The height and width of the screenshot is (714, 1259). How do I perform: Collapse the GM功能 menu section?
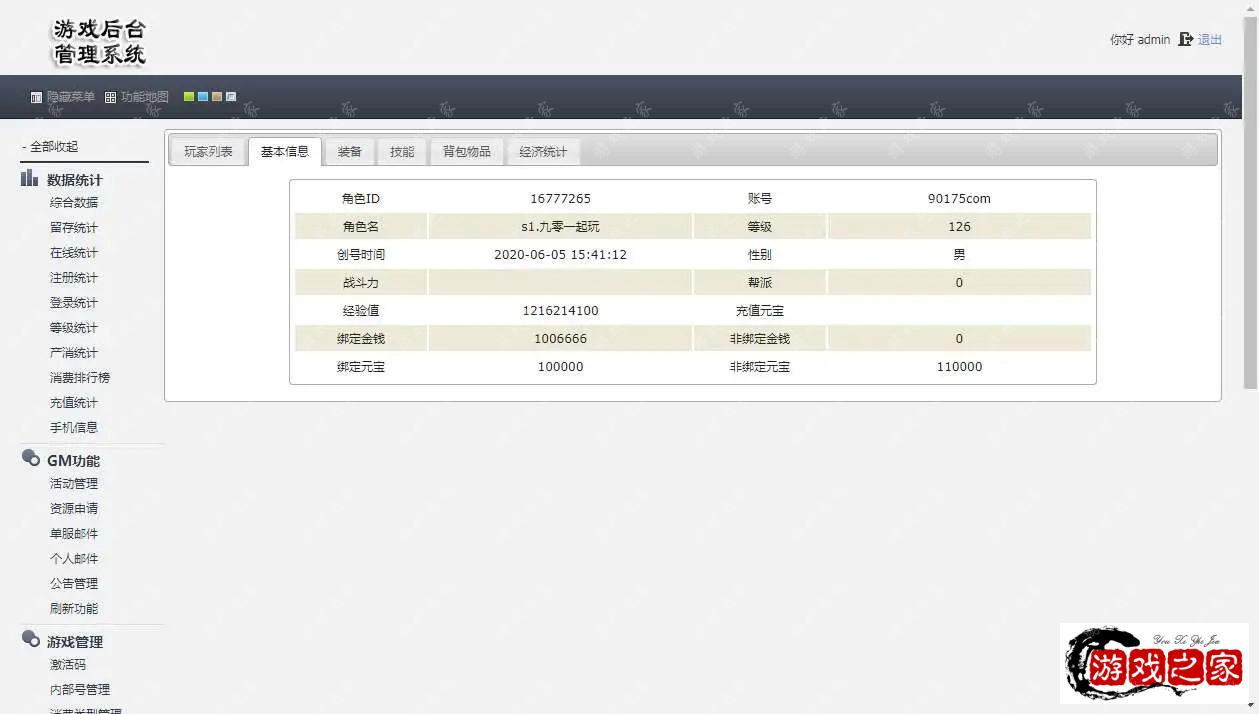[73, 461]
